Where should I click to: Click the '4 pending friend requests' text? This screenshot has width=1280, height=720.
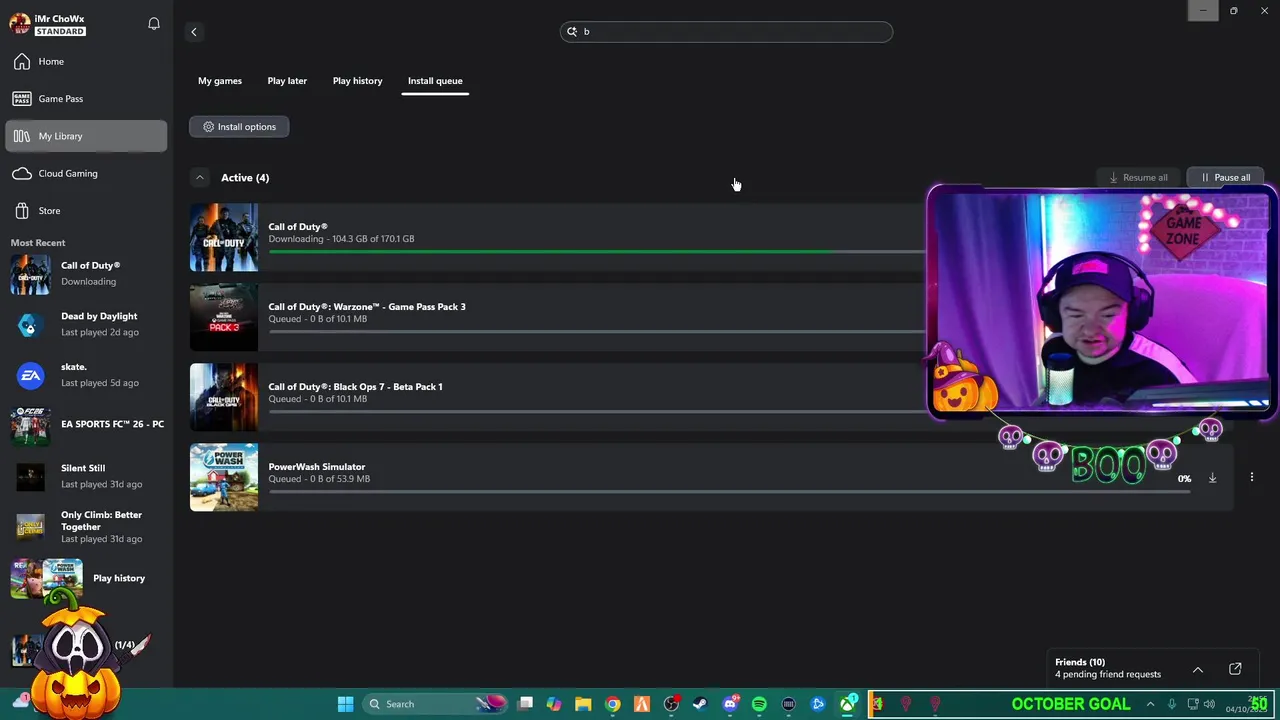1108,675
